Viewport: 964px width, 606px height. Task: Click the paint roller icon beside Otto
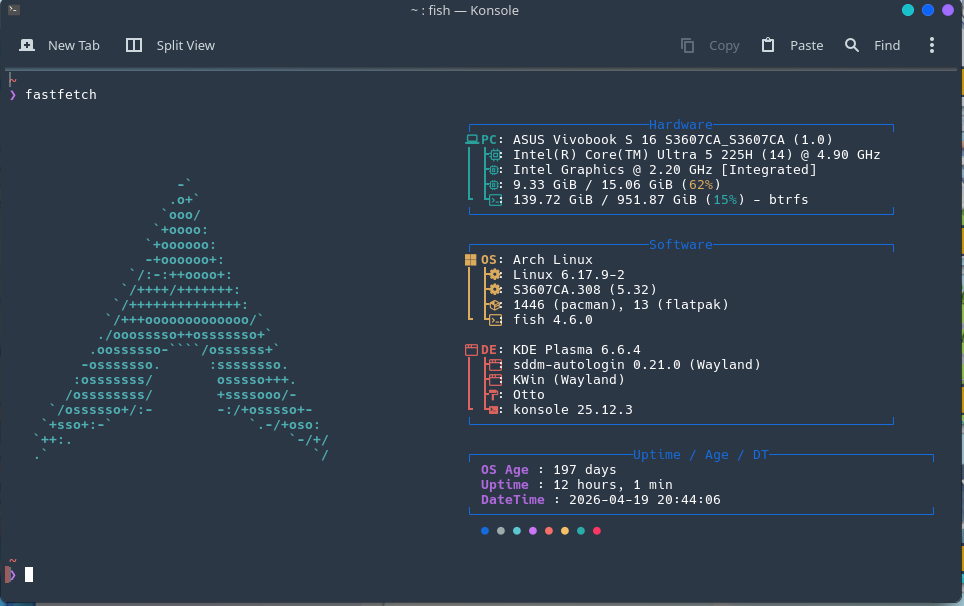[493, 395]
